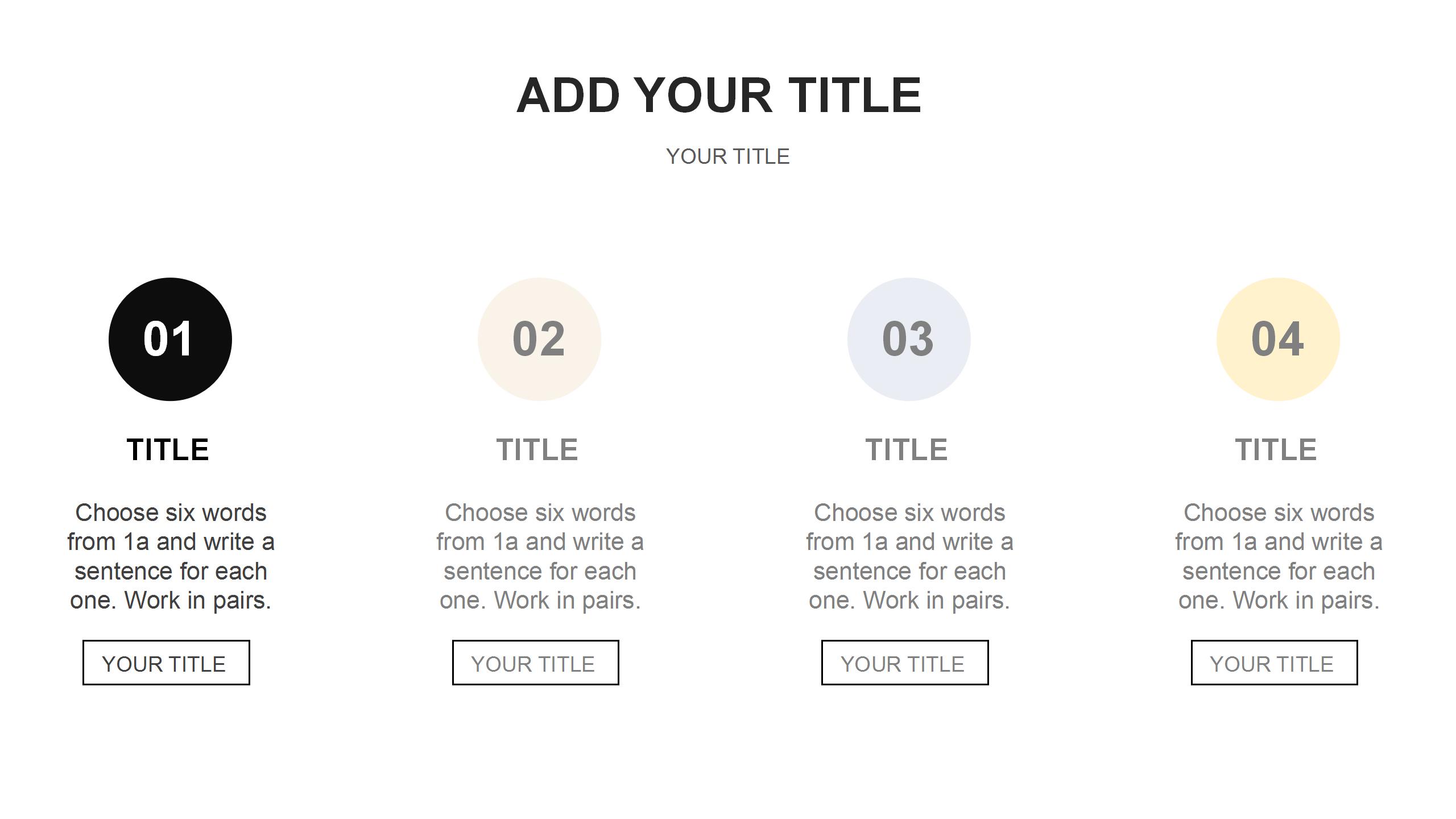The width and height of the screenshot is (1456, 819).
Task: Select the TITLE label under circle 03
Action: tap(907, 450)
